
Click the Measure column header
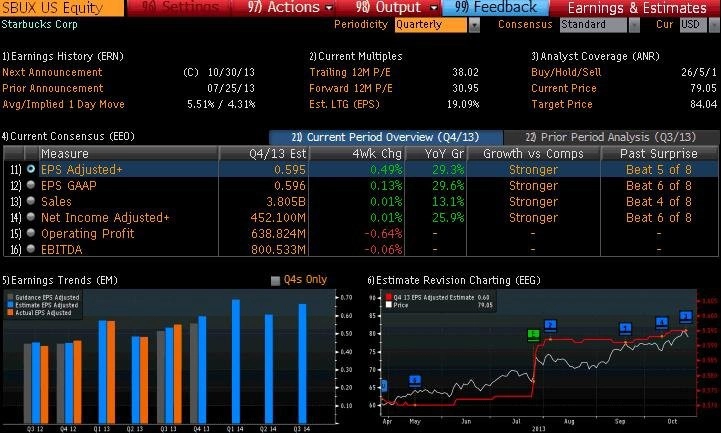point(128,154)
